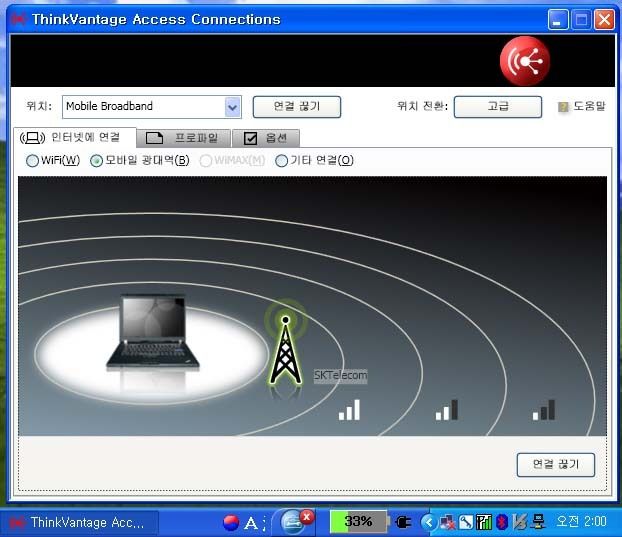Click the top 연결 끊기 button beside the location box

click(297, 107)
